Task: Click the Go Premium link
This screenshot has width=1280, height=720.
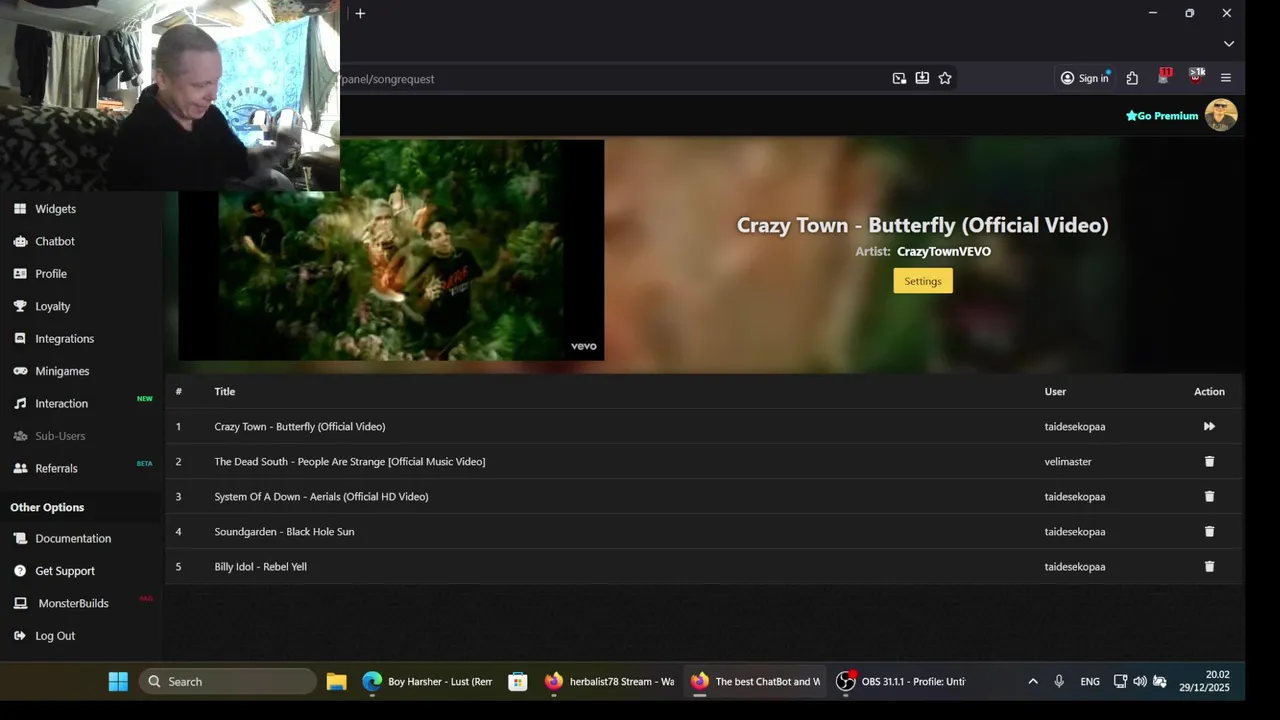Action: 1162,116
